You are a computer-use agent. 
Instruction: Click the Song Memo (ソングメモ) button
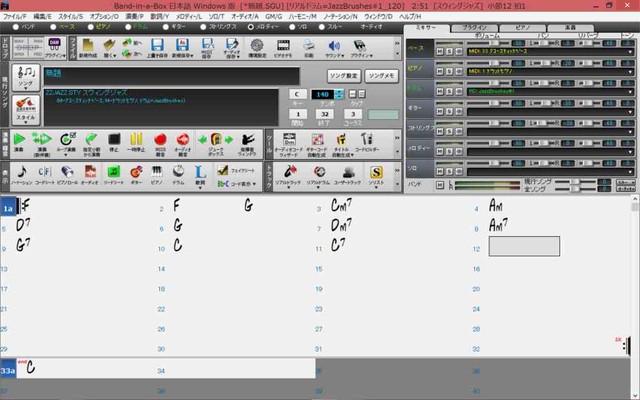pyautogui.click(x=382, y=76)
